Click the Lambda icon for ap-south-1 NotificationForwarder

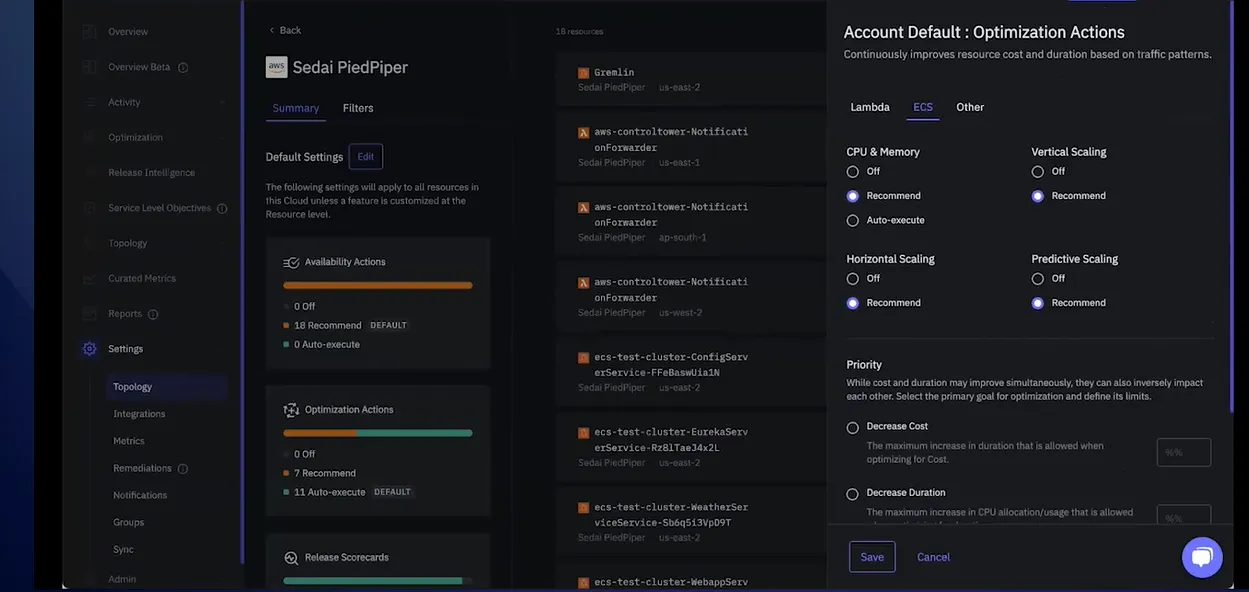pos(583,207)
